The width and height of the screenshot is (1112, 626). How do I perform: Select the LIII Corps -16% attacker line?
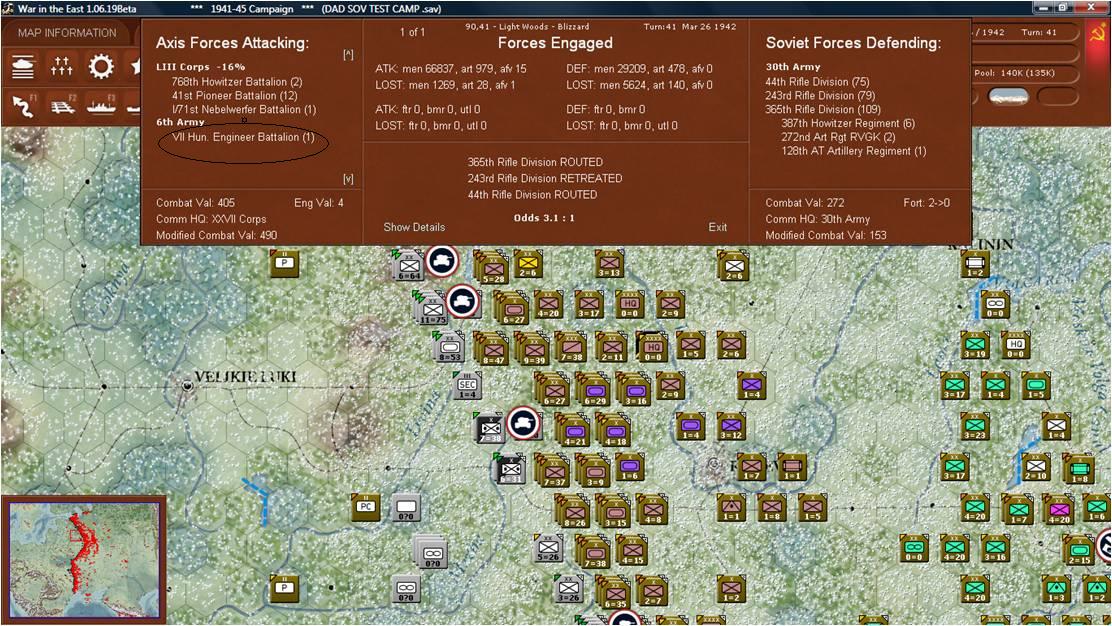pos(201,67)
